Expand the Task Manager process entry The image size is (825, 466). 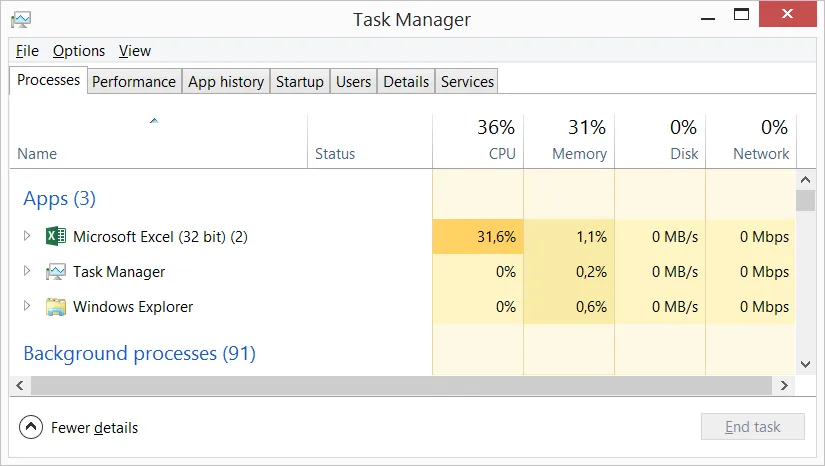point(27,272)
